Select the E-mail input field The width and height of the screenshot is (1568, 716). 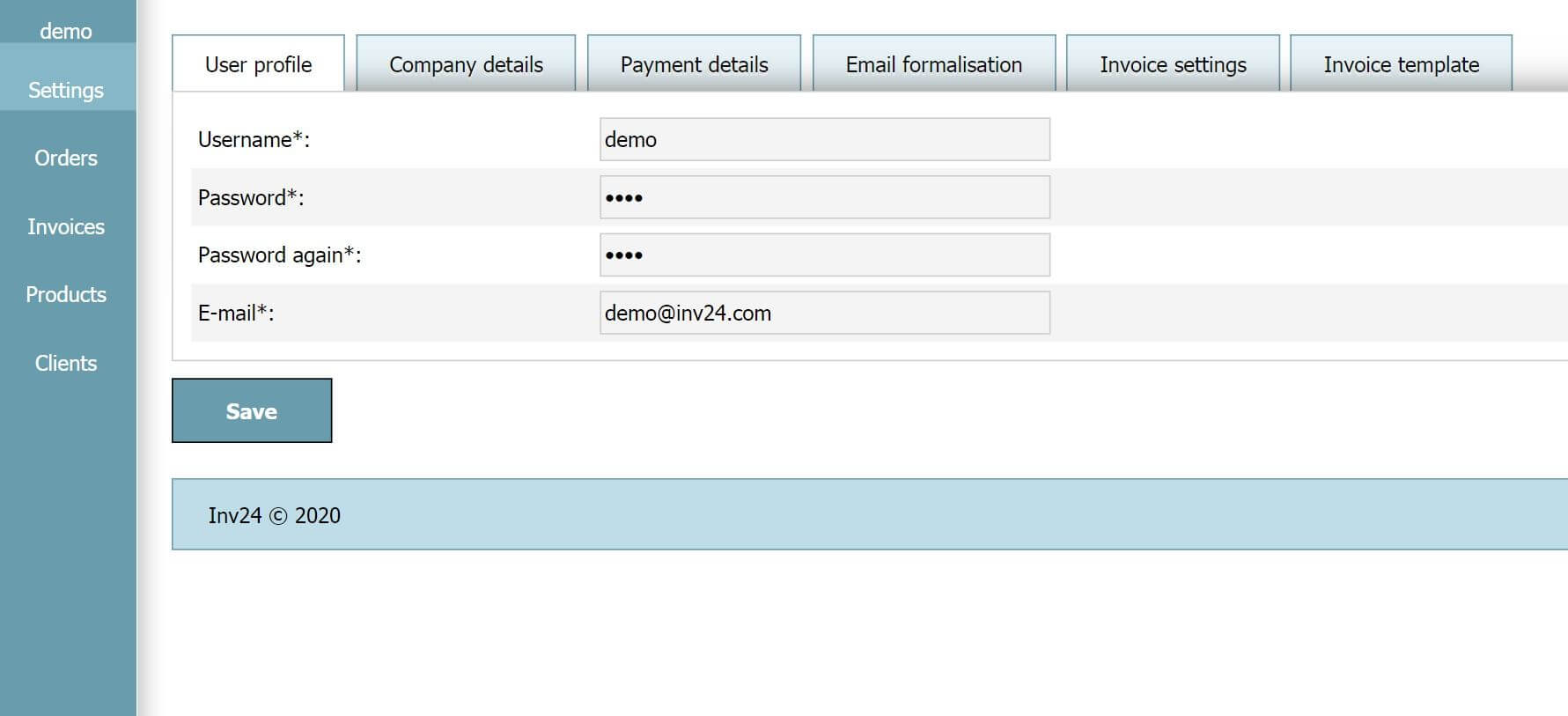tap(825, 313)
